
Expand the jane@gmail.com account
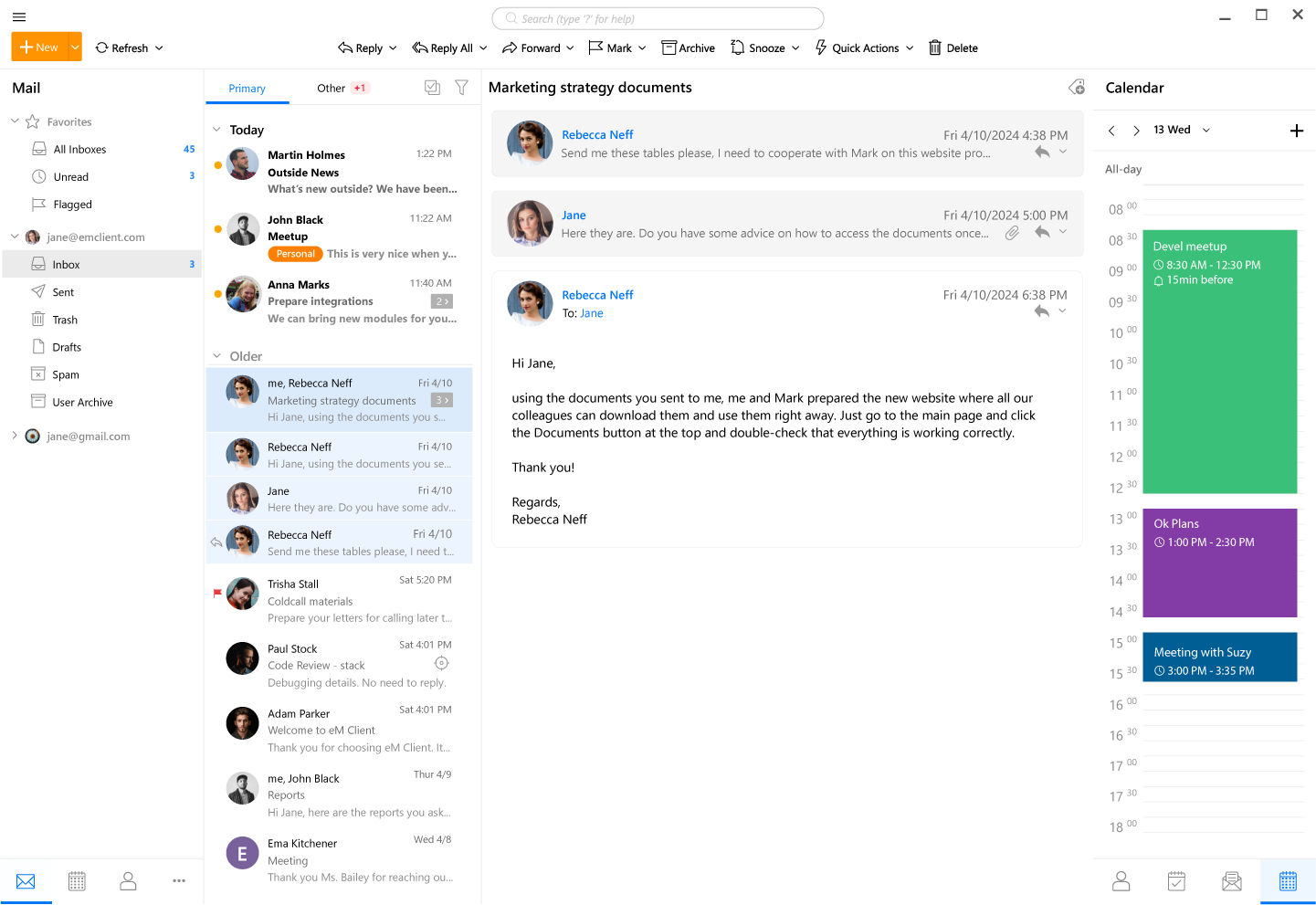click(x=15, y=436)
